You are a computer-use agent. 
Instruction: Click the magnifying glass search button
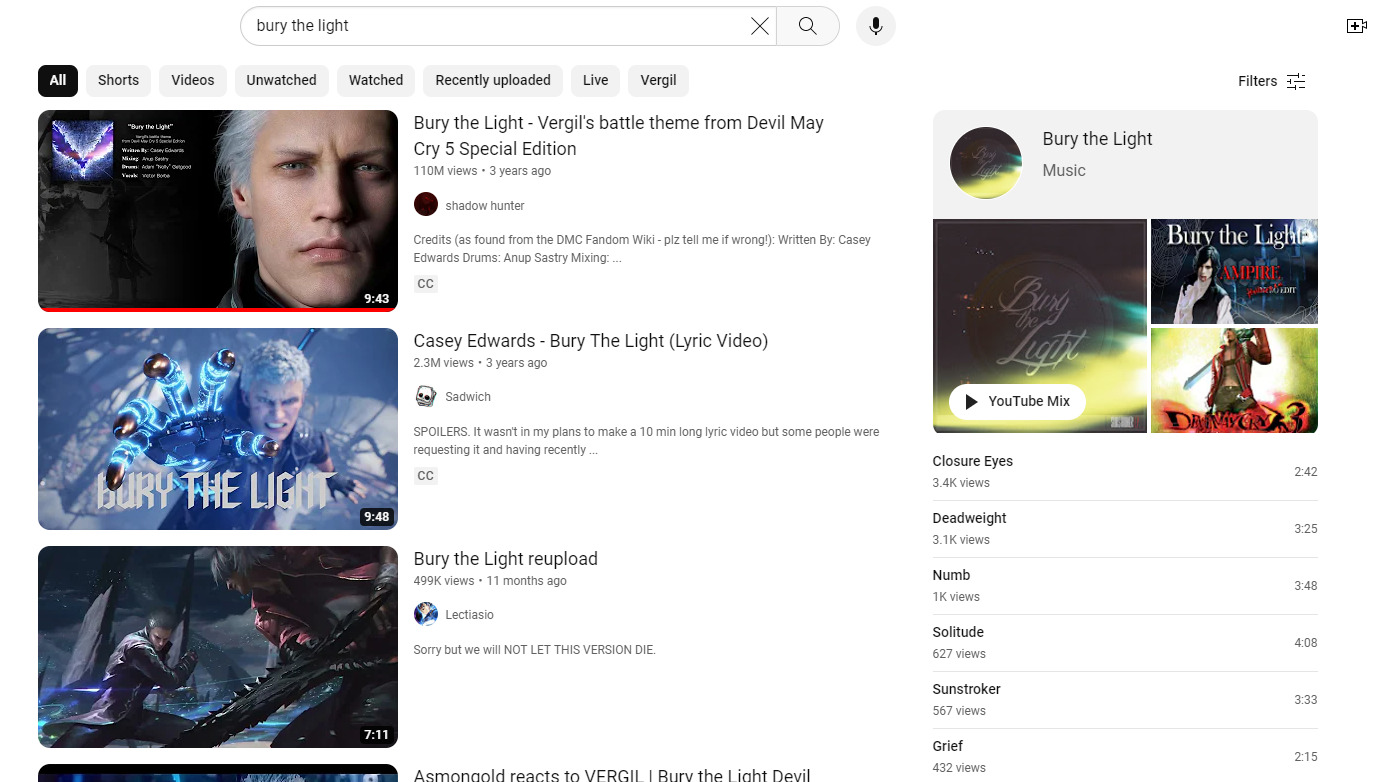pyautogui.click(x=808, y=26)
